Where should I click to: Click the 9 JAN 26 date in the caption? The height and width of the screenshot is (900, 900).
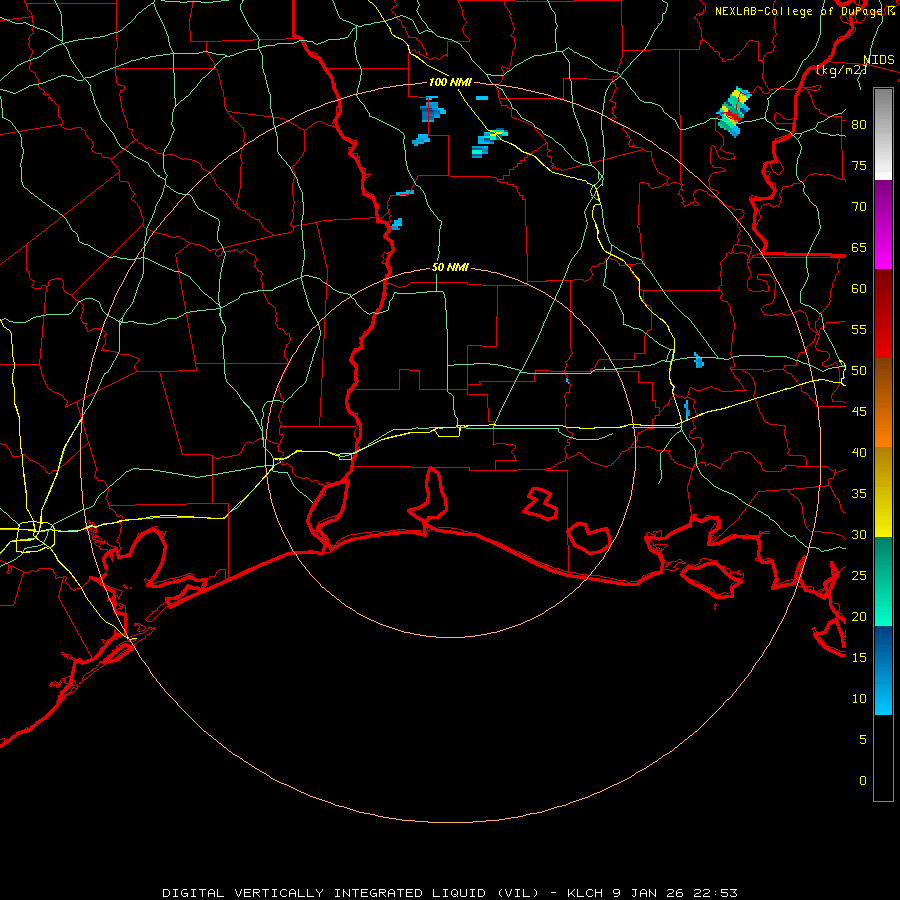(x=647, y=893)
